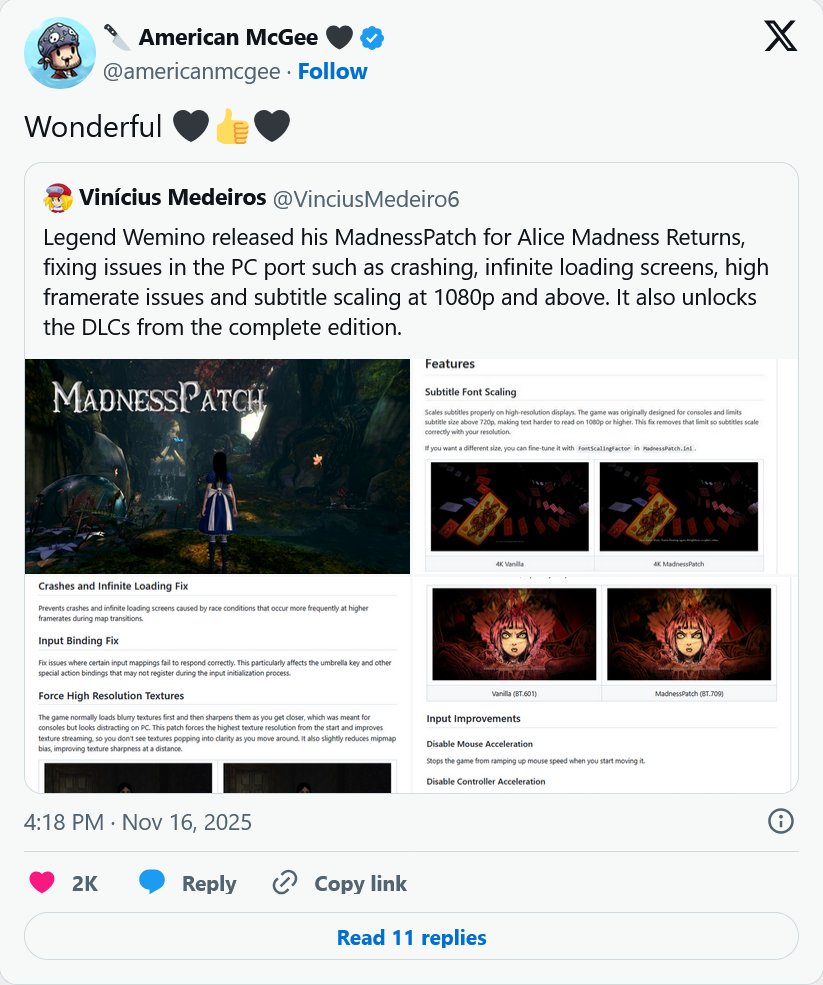The height and width of the screenshot is (985, 823).
Task: Open the @americanmcgee handle link
Action: tap(192, 72)
